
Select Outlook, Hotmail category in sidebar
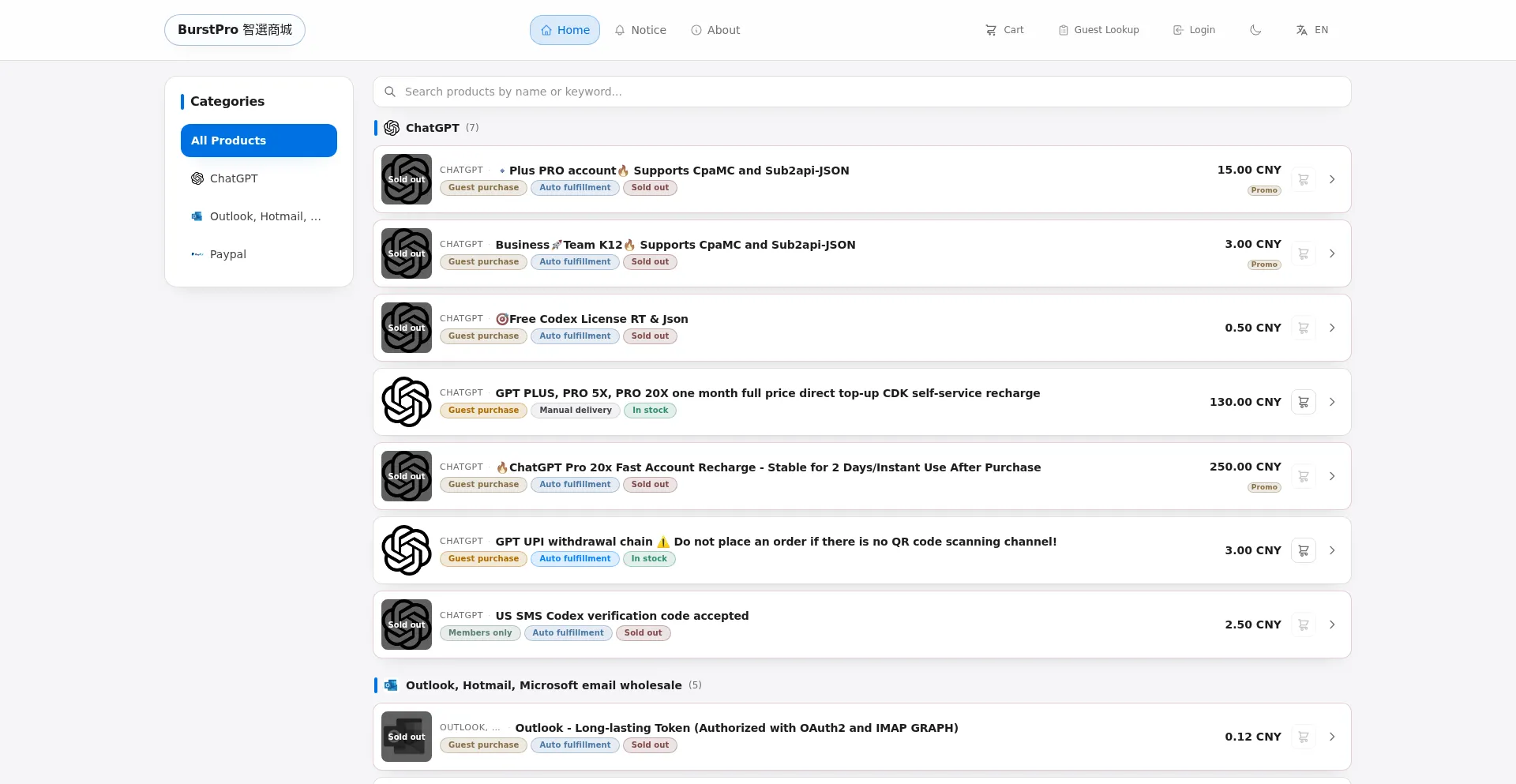tap(259, 216)
